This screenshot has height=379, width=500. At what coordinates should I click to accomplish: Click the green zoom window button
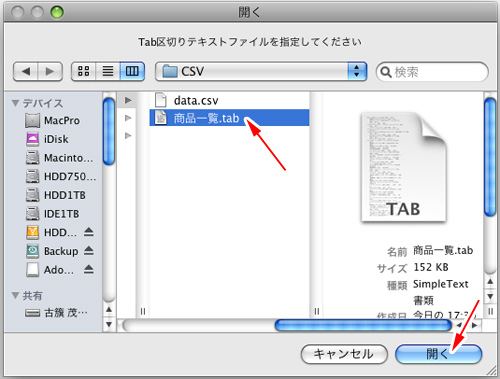tap(57, 13)
